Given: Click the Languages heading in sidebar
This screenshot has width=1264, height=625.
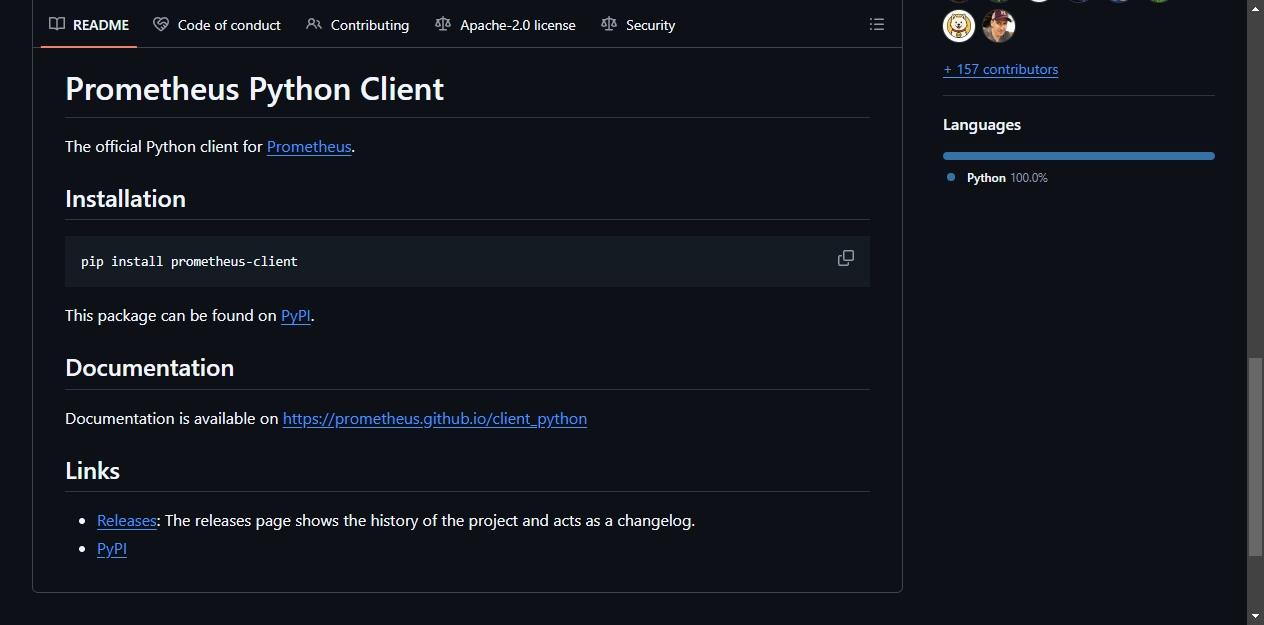Looking at the screenshot, I should 981,125.
